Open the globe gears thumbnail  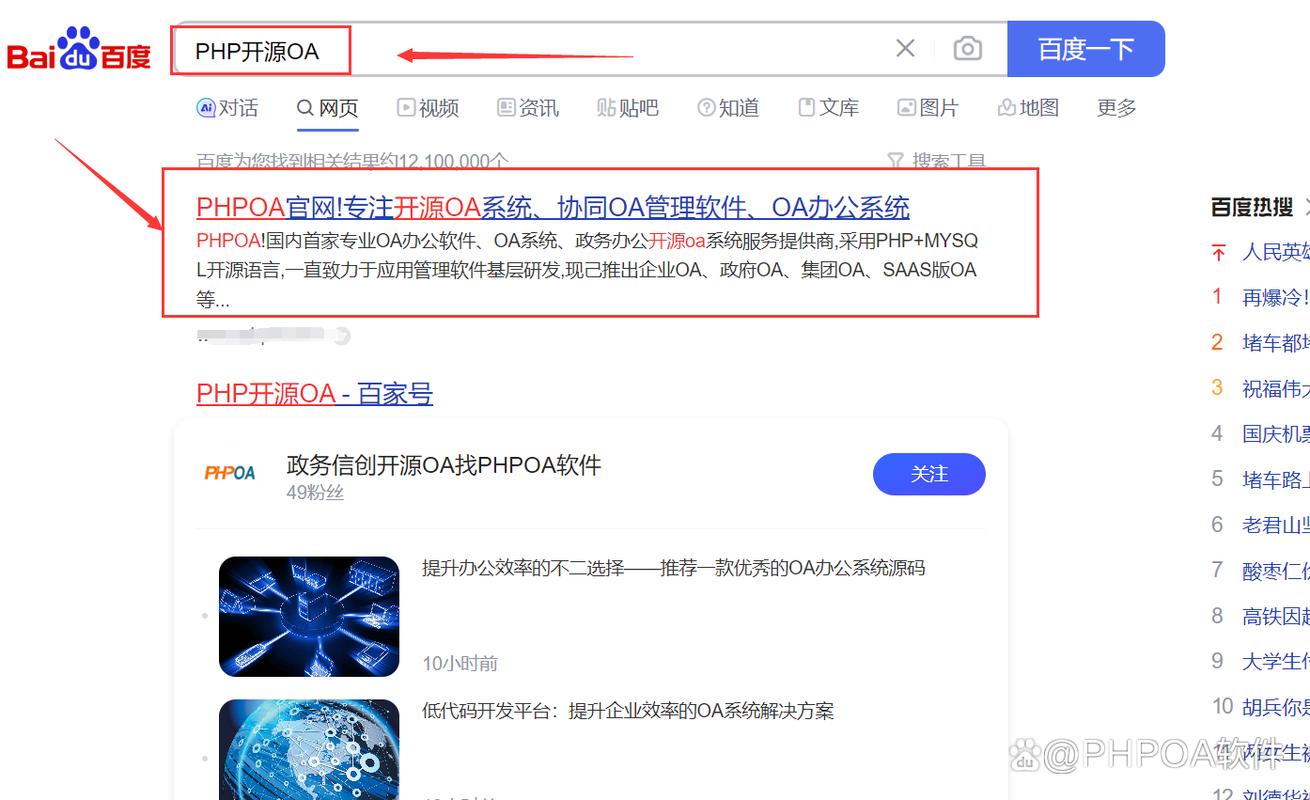click(x=309, y=749)
